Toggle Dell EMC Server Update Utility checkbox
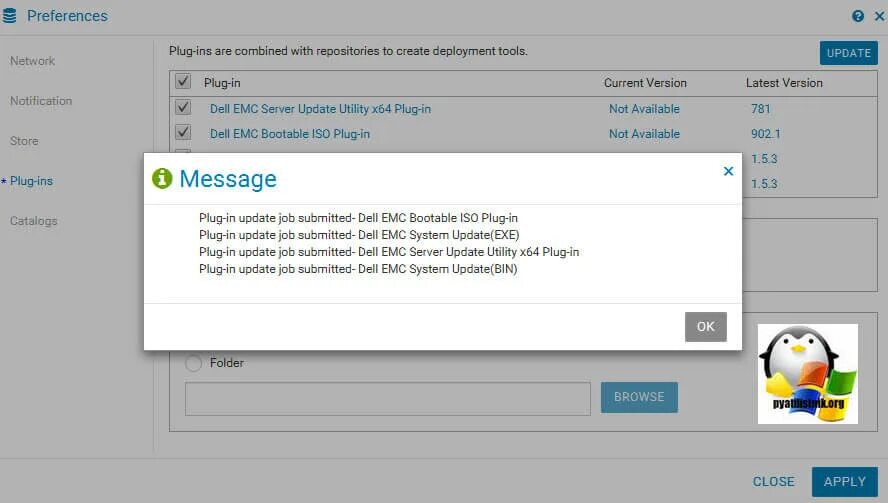Screen dimensions: 888x503 tap(183, 107)
